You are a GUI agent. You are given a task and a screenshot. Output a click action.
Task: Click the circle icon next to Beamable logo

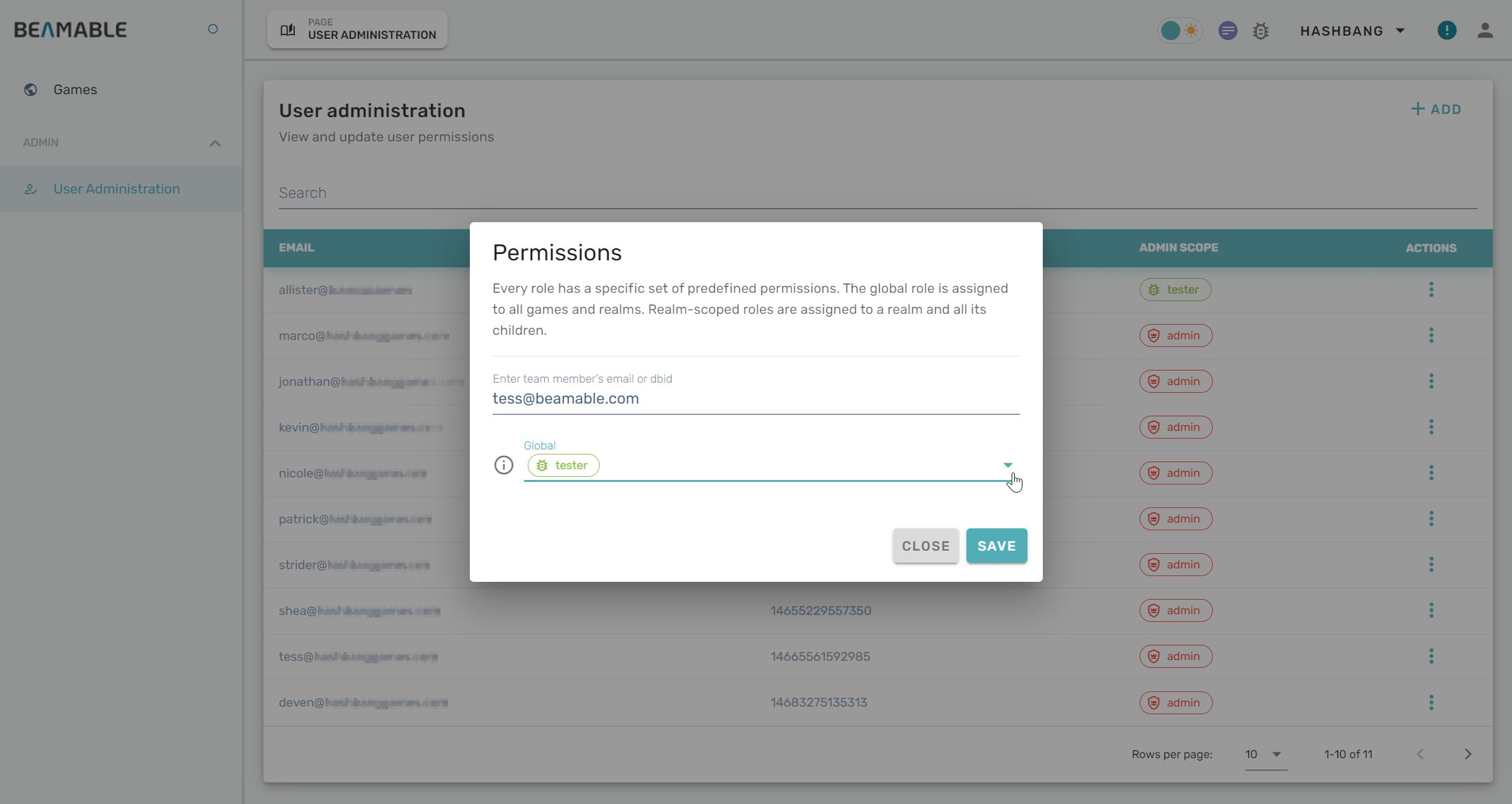(213, 29)
